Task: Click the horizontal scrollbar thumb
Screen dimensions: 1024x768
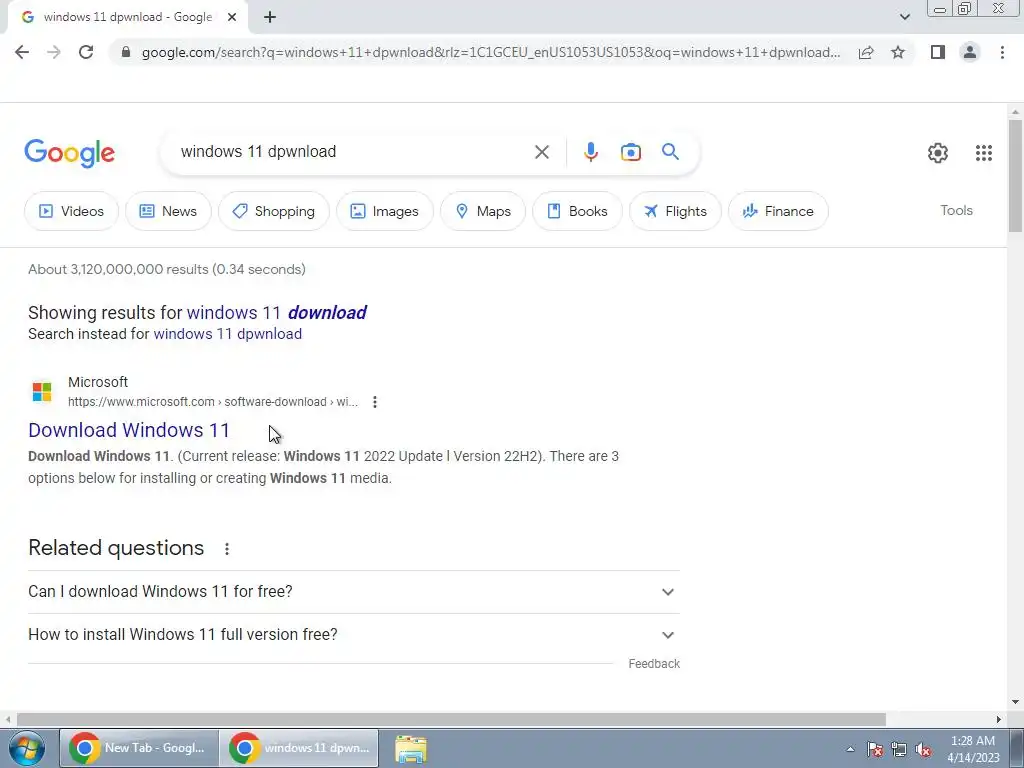Action: point(451,719)
